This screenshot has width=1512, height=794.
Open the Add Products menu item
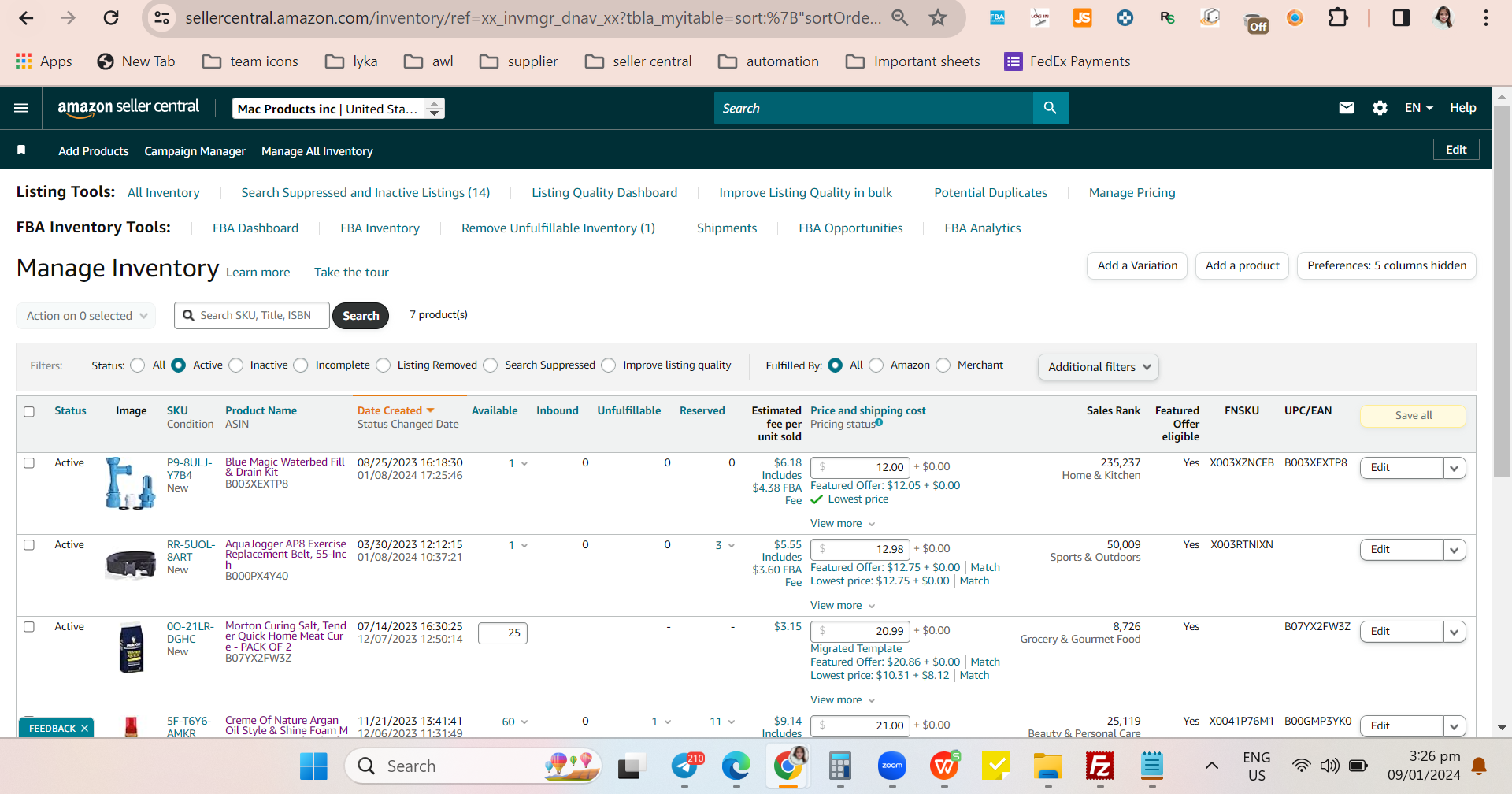93,151
